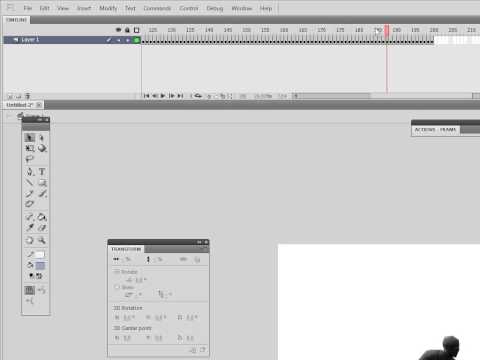Select the Deco tool
Viewport: 480px width, 360px height.
(30, 204)
